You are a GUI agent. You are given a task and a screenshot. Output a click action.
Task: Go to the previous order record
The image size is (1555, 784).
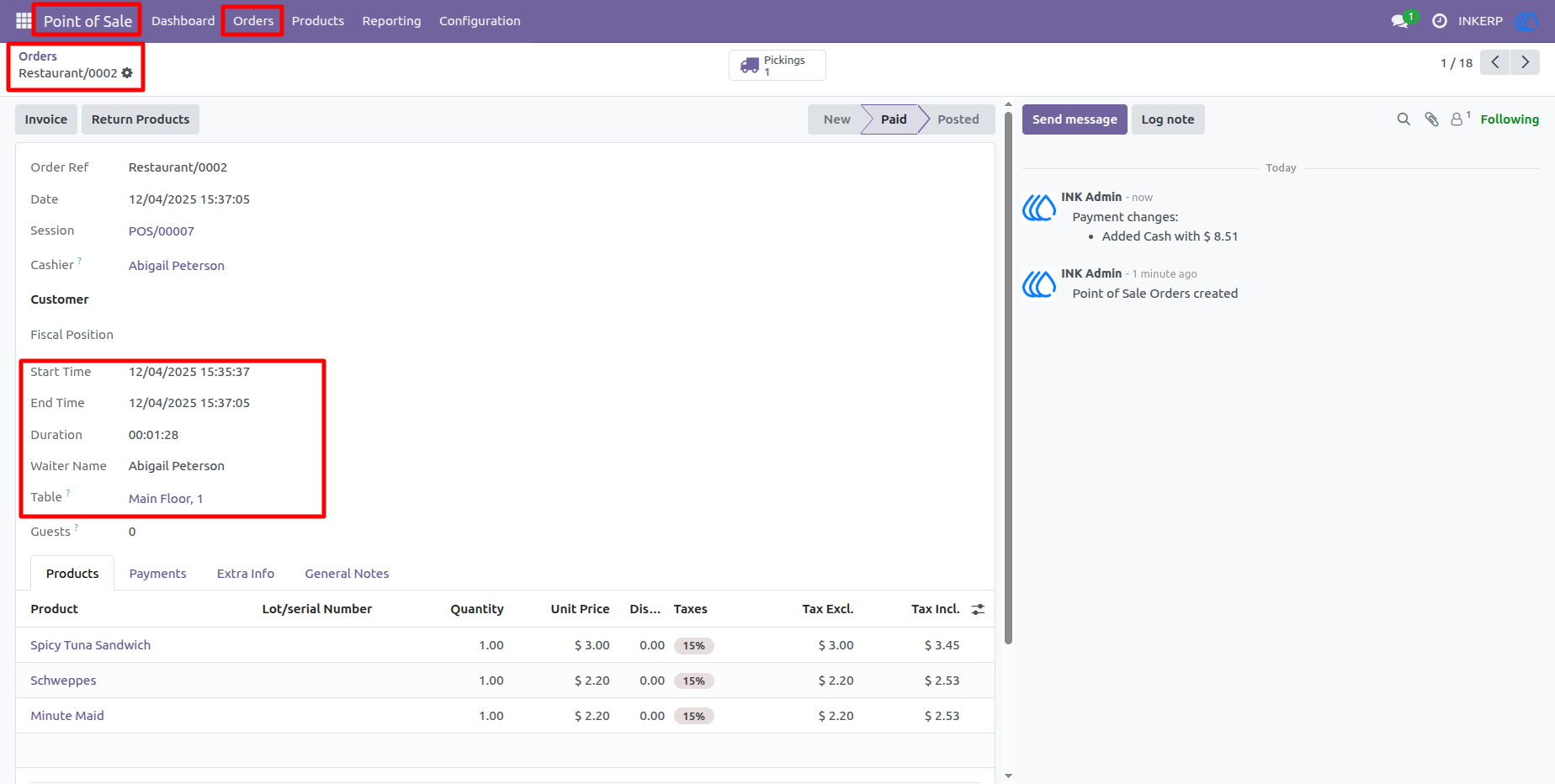[x=1495, y=62]
